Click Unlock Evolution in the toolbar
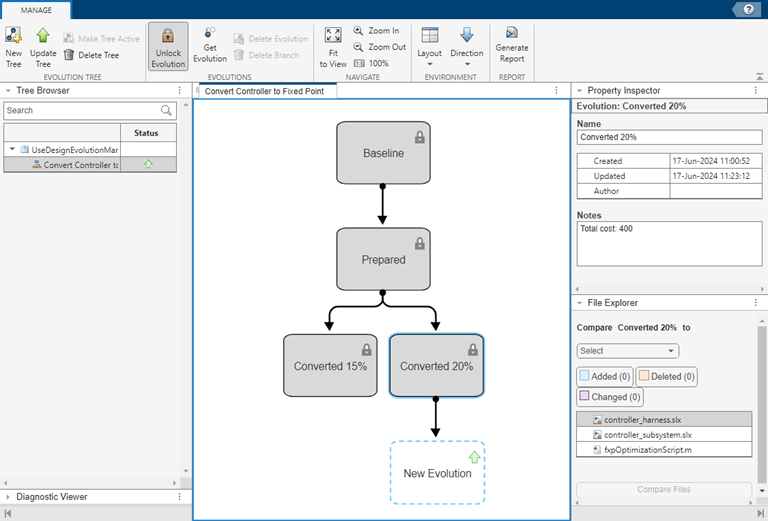The image size is (768, 521). click(x=168, y=47)
